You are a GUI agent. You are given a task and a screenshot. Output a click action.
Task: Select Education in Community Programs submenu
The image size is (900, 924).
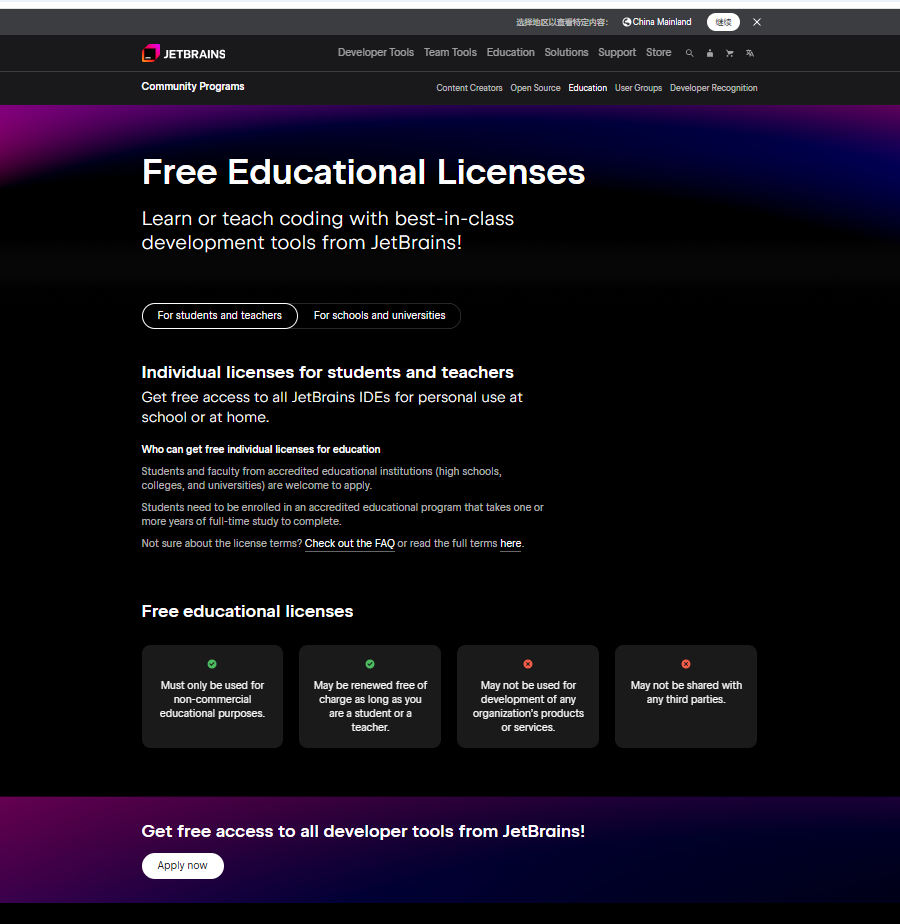coord(588,88)
